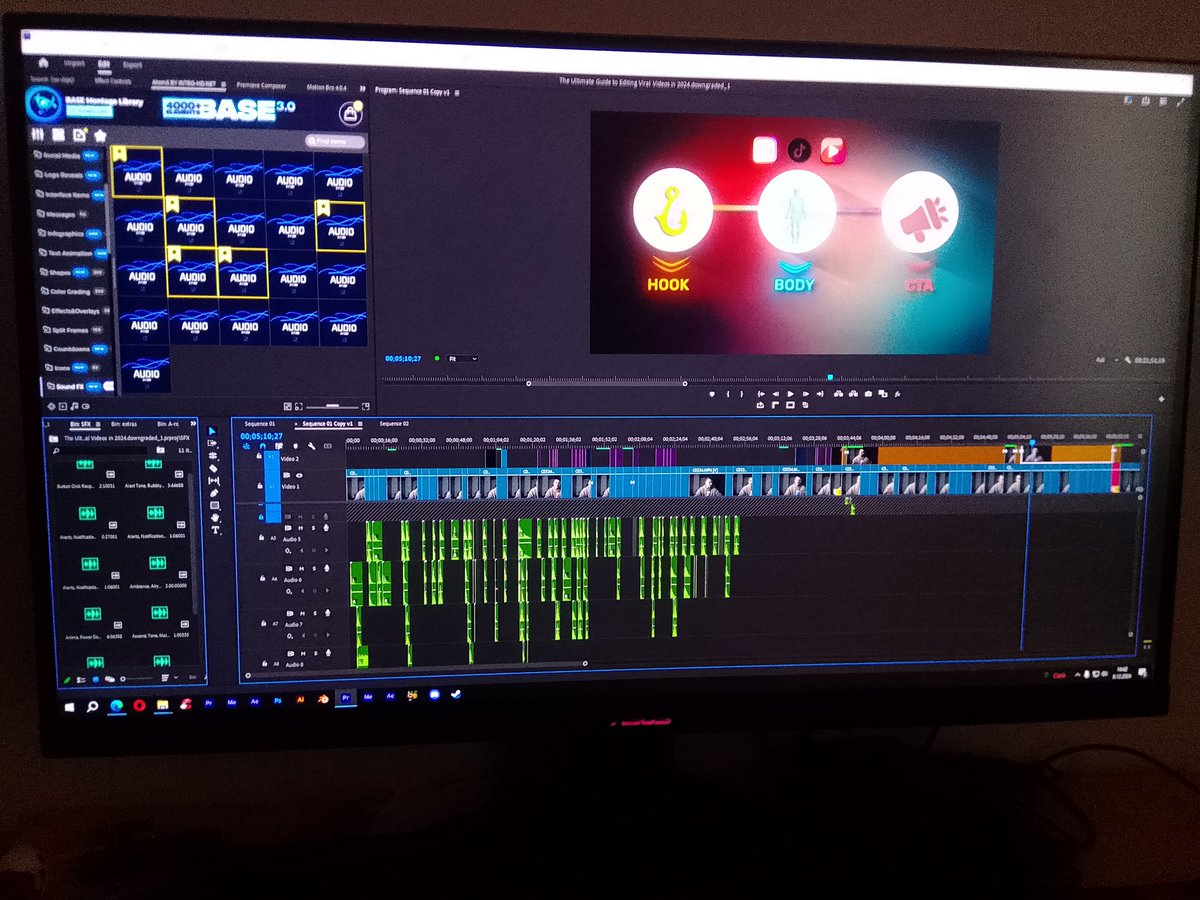Viewport: 1200px width, 900px height.
Task: Mute the Audio 6 track
Action: point(304,569)
